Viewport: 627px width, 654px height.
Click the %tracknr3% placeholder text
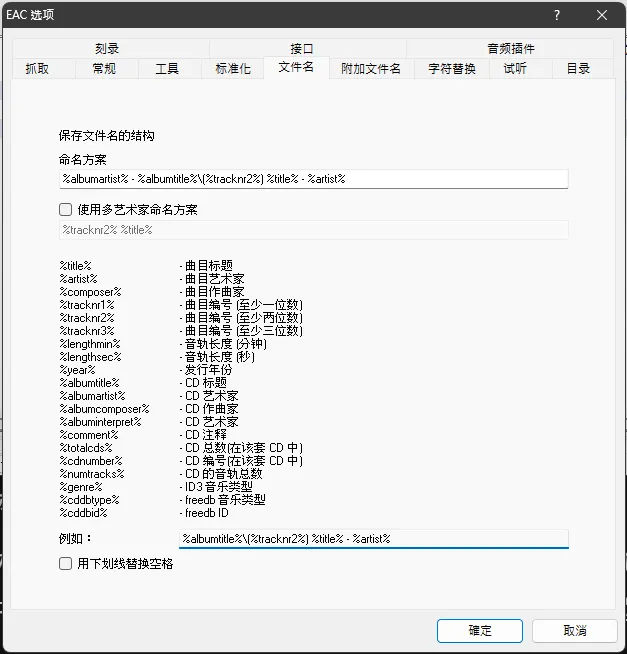point(87,331)
